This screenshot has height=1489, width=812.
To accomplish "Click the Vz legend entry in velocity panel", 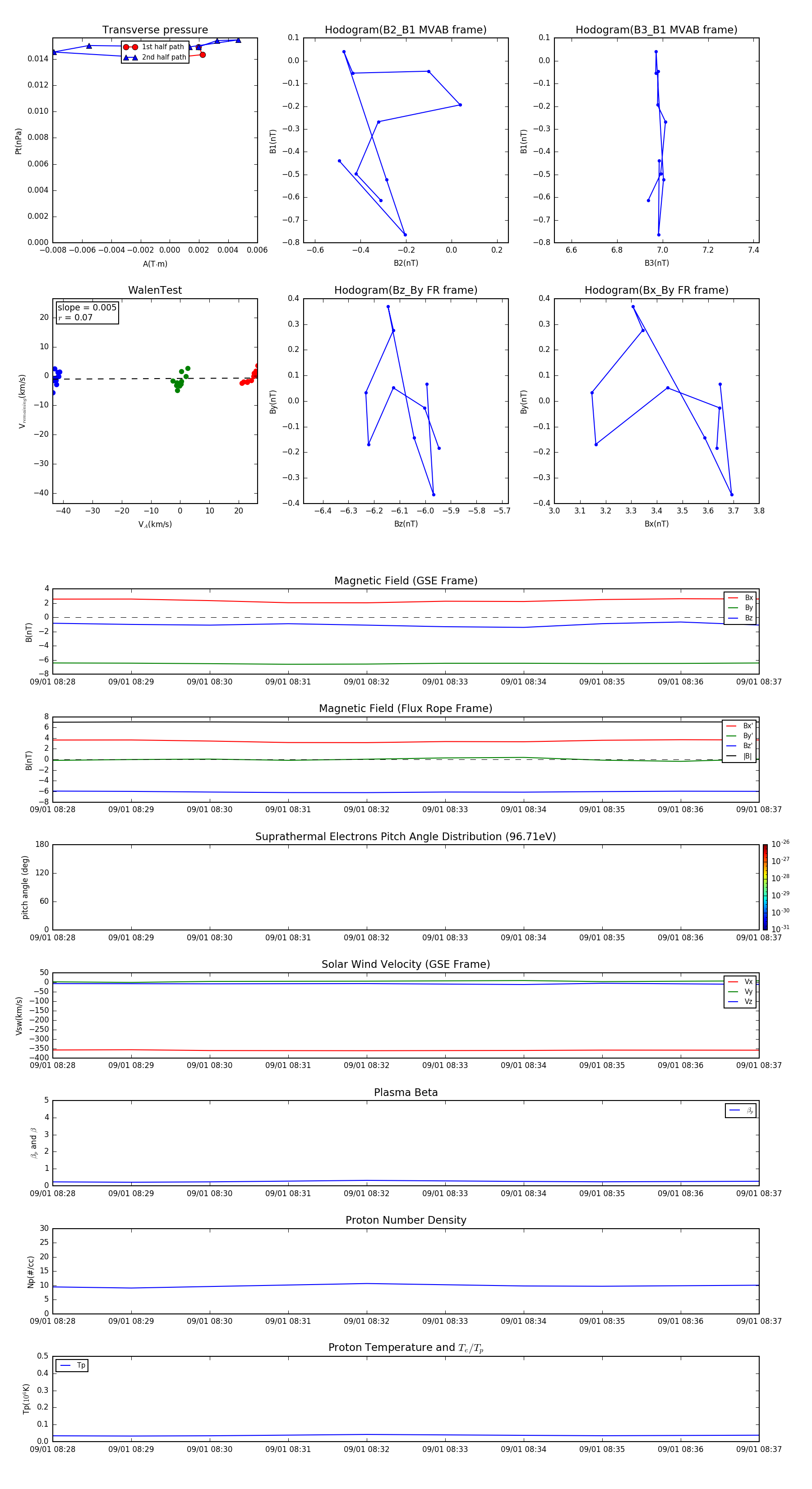I will coord(740,1002).
